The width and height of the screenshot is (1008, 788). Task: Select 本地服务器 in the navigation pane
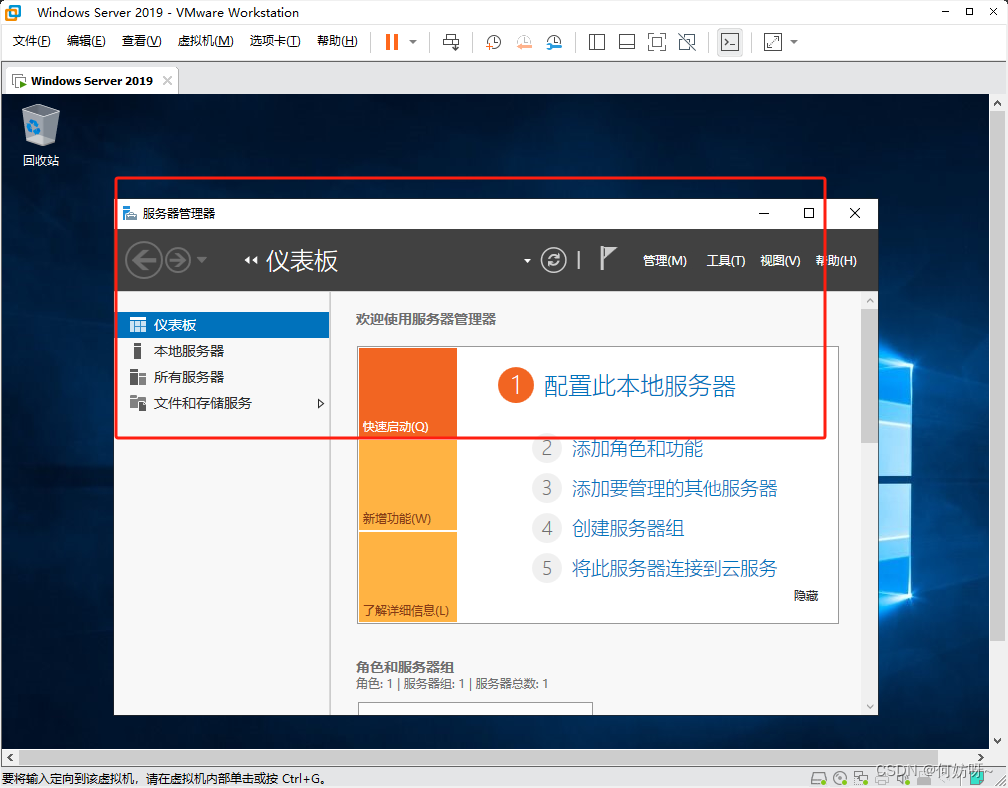click(x=223, y=351)
